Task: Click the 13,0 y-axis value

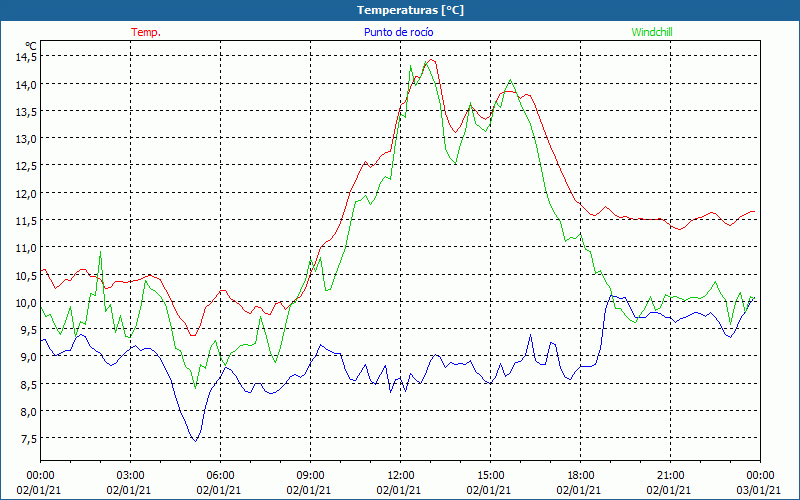Action: pos(26,139)
